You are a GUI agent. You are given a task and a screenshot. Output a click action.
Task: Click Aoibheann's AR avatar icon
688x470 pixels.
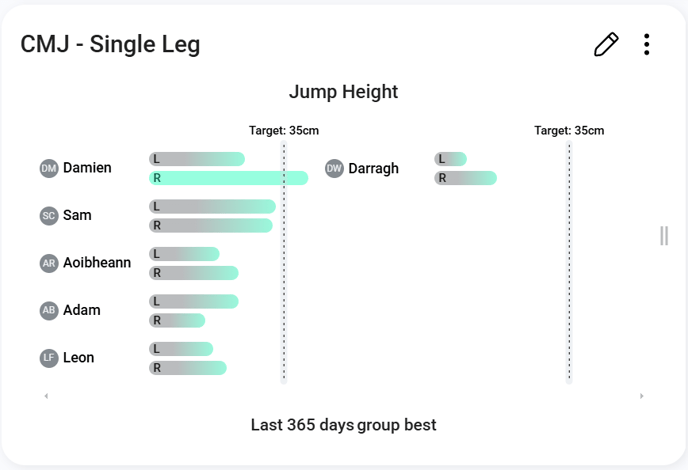(49, 263)
